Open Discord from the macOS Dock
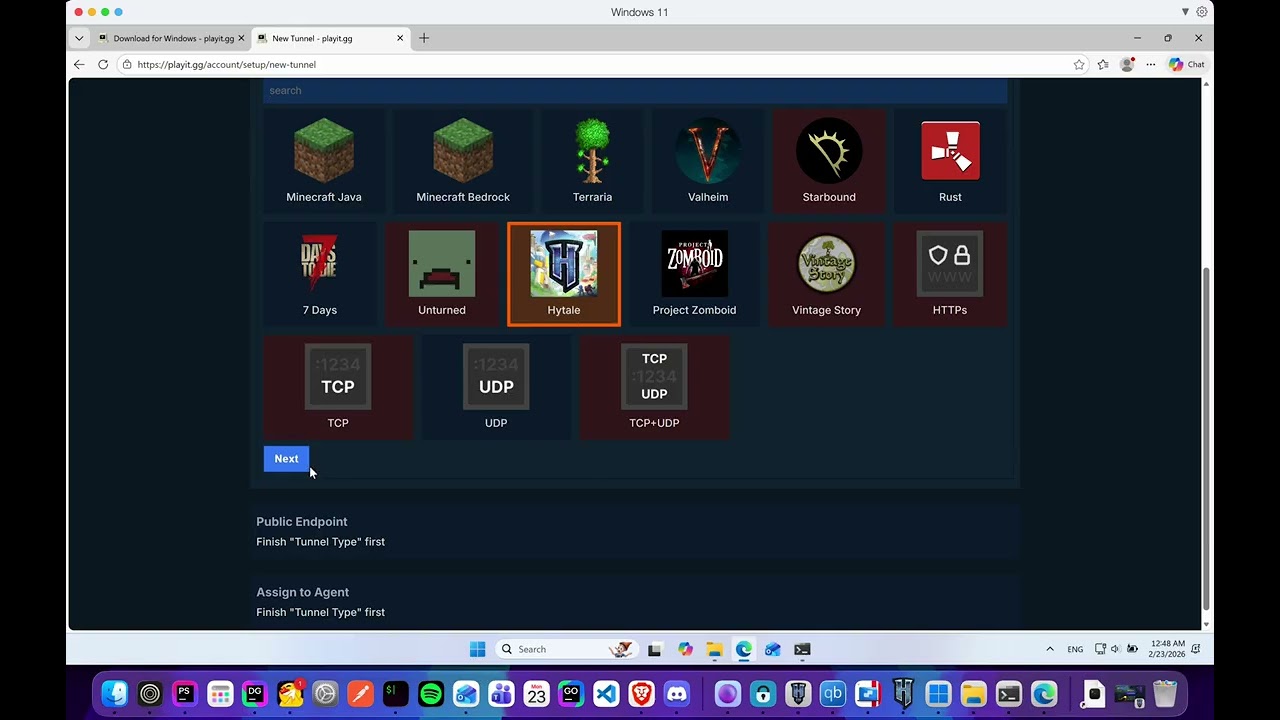Image resolution: width=1280 pixels, height=720 pixels. [x=677, y=693]
